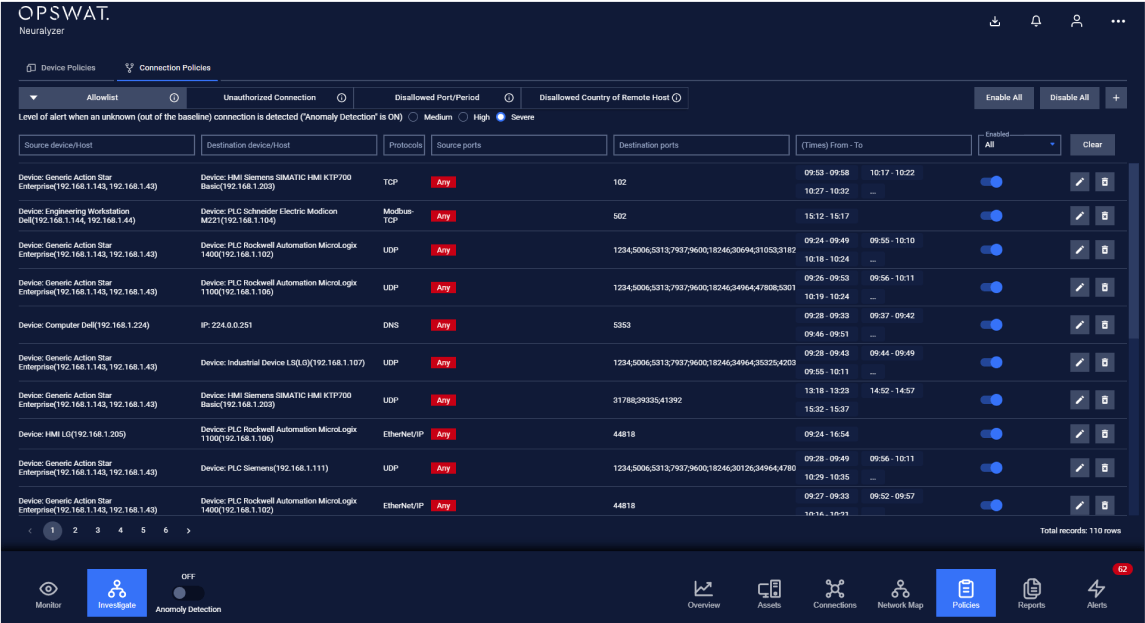
Task: Select the Medium alert level
Action: tap(414, 117)
